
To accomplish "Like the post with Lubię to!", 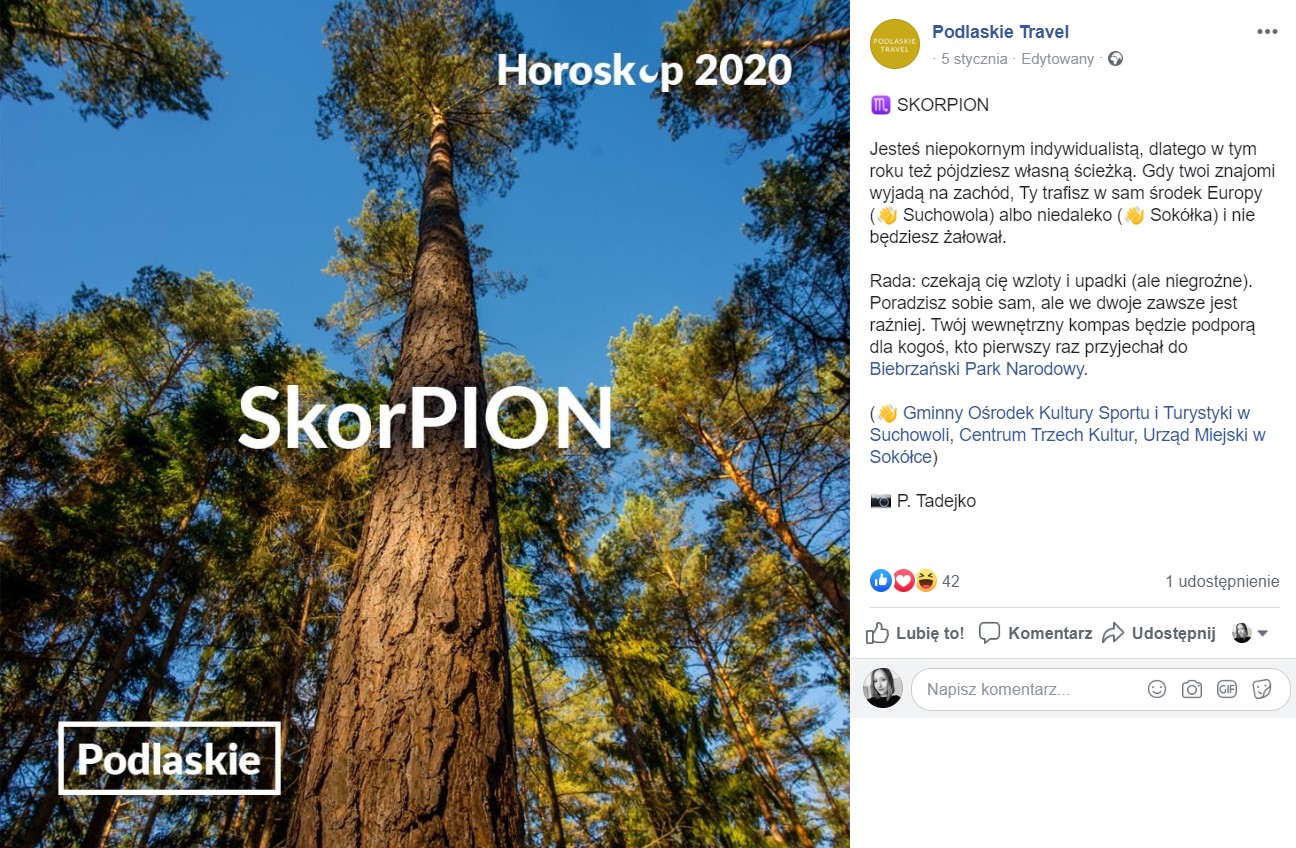I will pos(915,633).
